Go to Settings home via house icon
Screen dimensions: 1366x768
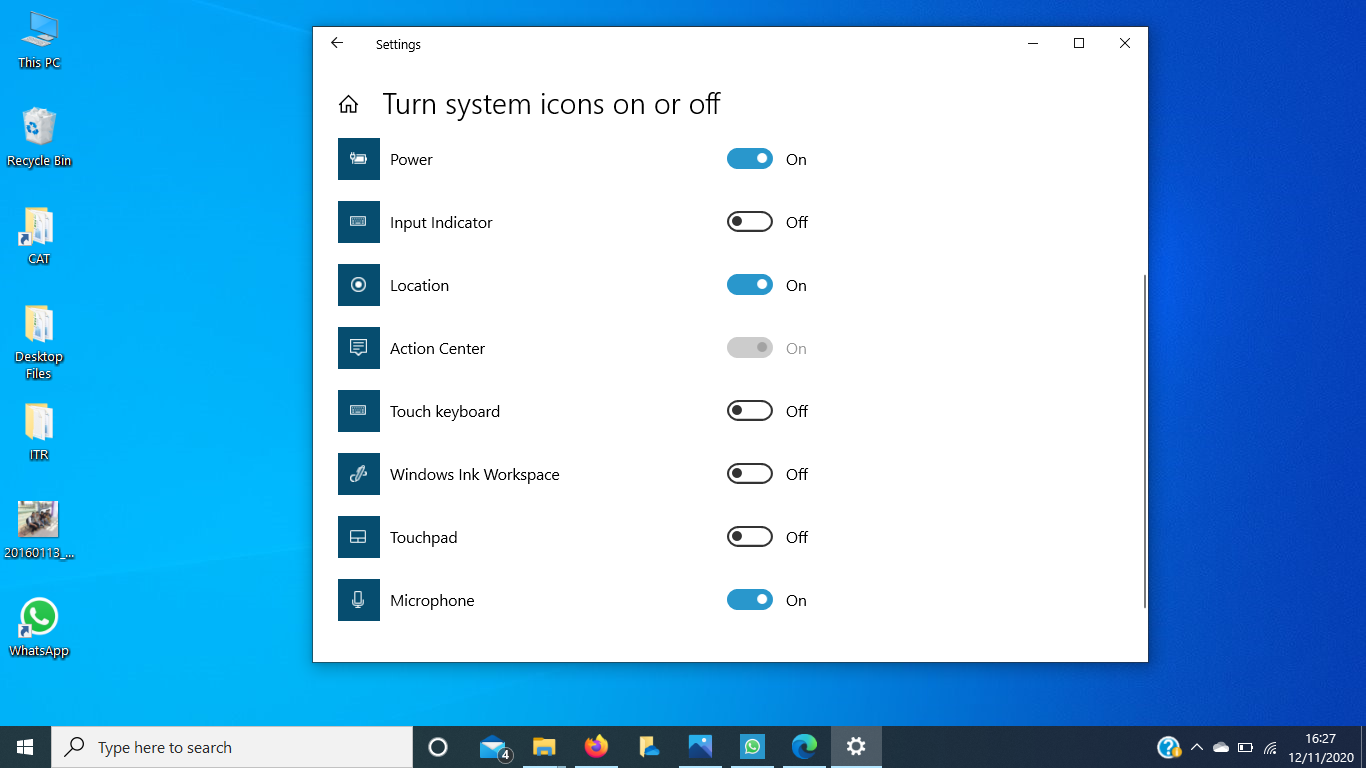(x=348, y=104)
